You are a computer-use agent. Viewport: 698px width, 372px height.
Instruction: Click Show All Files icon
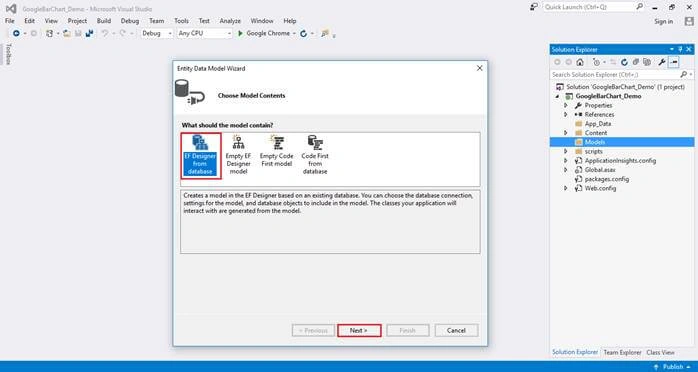647,62
